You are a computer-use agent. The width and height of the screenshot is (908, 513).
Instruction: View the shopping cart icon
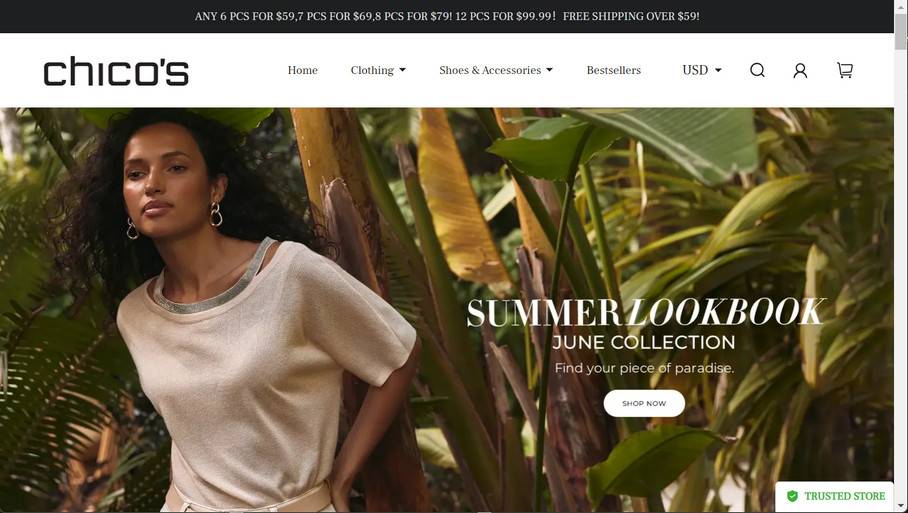click(x=845, y=70)
